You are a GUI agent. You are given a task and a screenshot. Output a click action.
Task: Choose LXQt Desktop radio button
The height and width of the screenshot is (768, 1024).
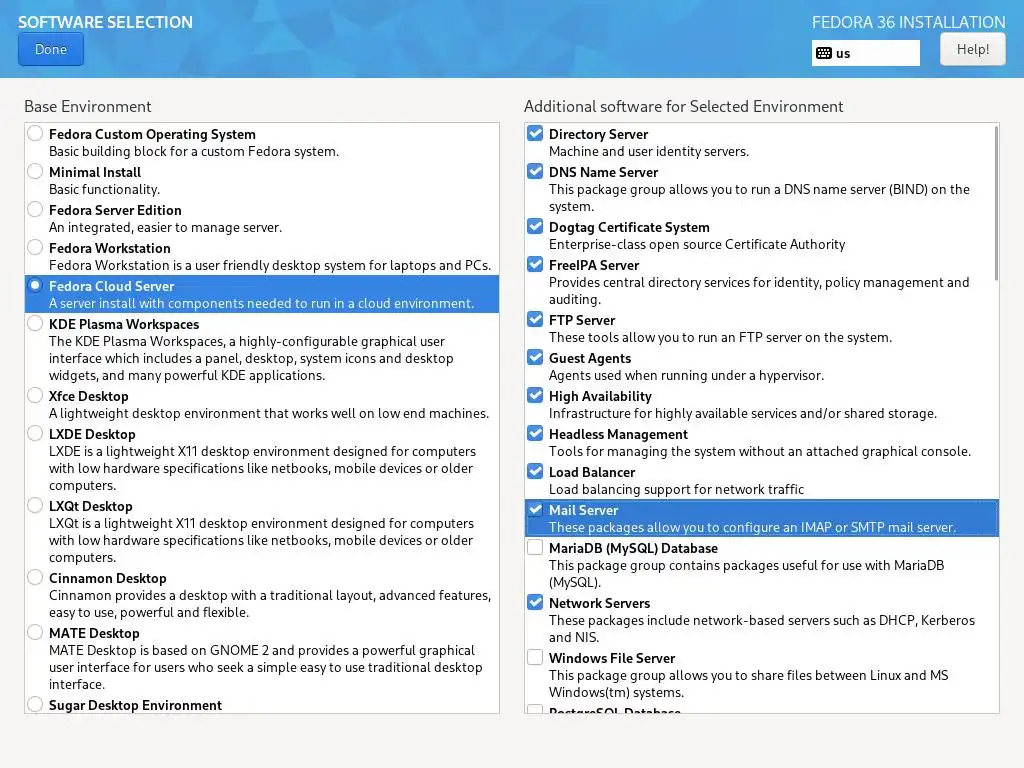point(35,505)
